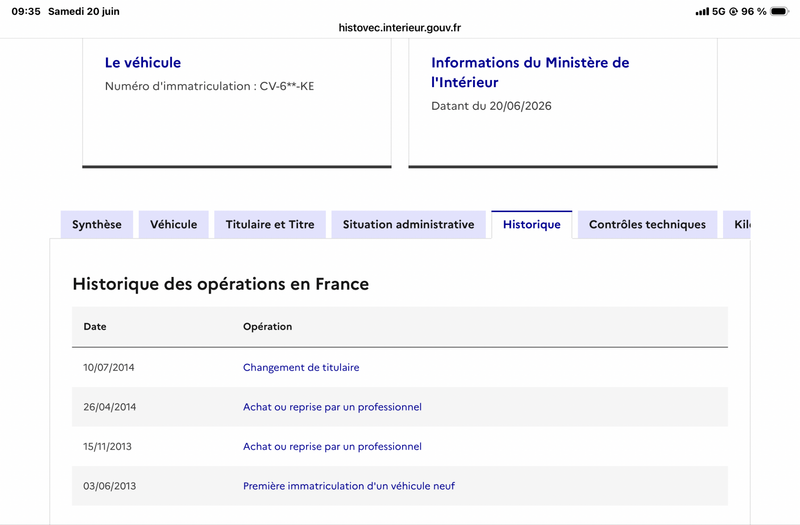This screenshot has width=800, height=525.
Task: Open the Contrôles techniques tab
Action: (x=647, y=224)
